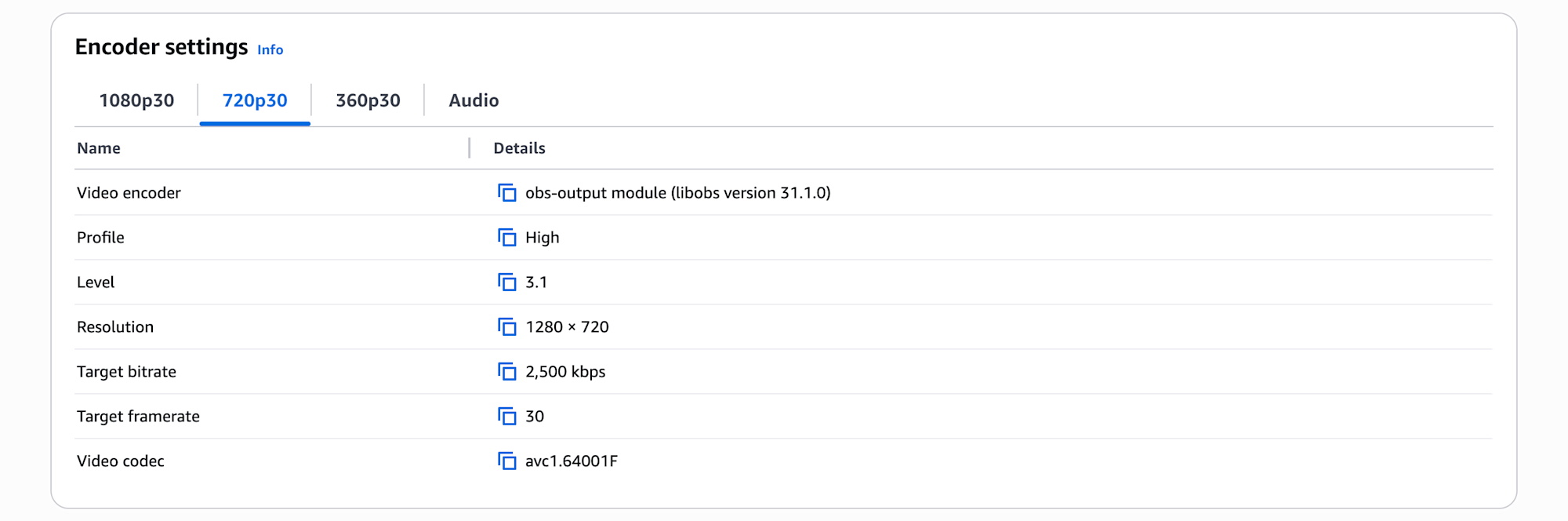Click the Name column header

pos(99,148)
